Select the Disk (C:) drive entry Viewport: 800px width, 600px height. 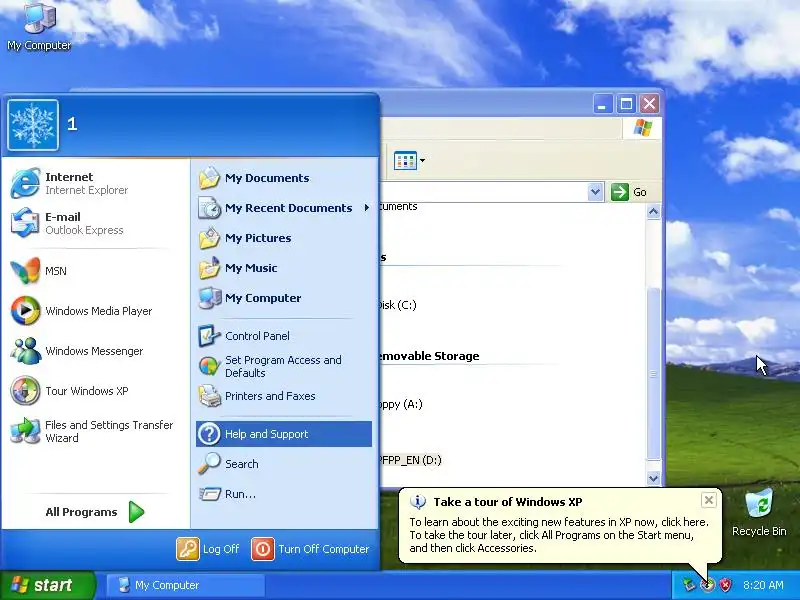click(x=398, y=305)
